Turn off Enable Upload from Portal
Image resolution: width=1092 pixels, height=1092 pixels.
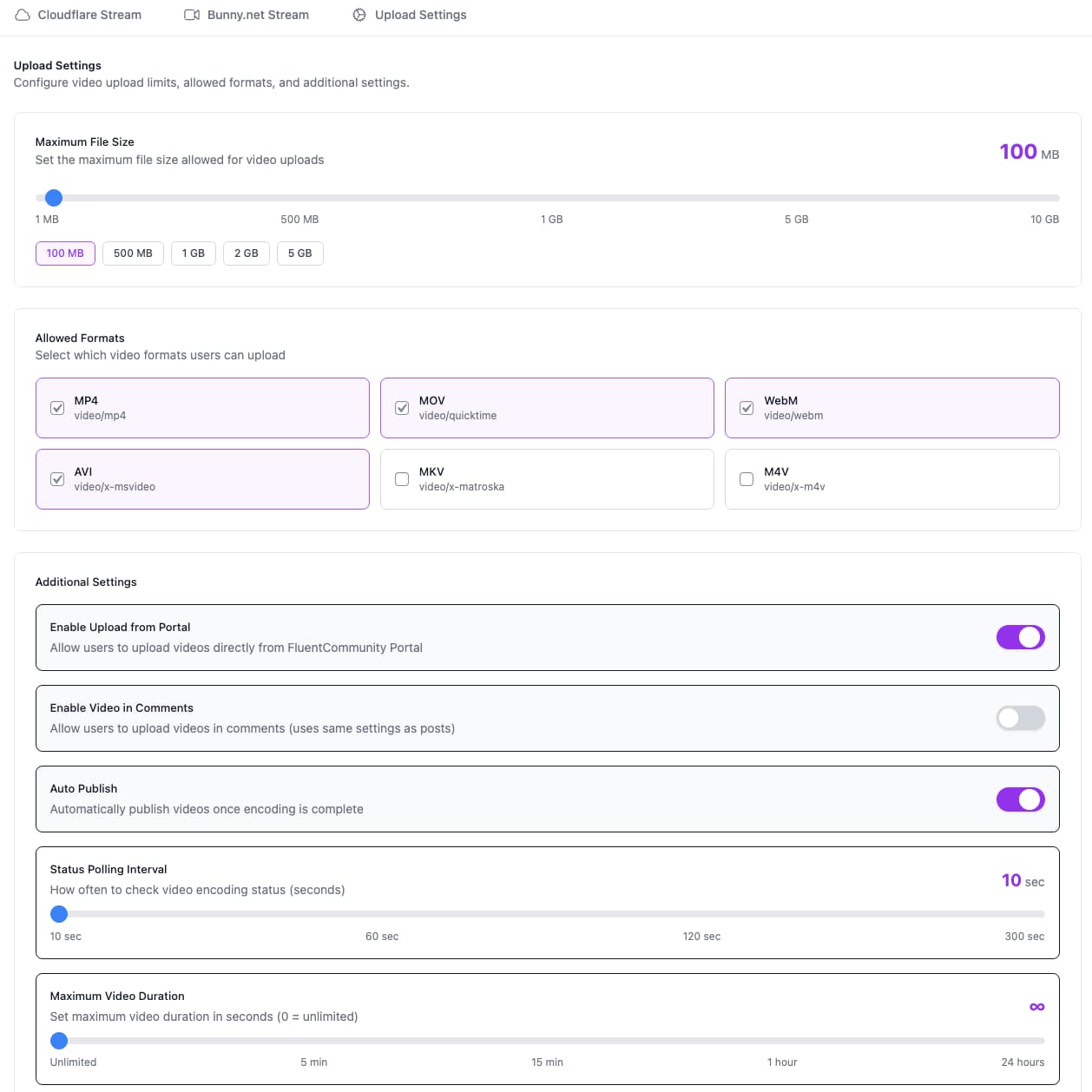pyautogui.click(x=1020, y=637)
